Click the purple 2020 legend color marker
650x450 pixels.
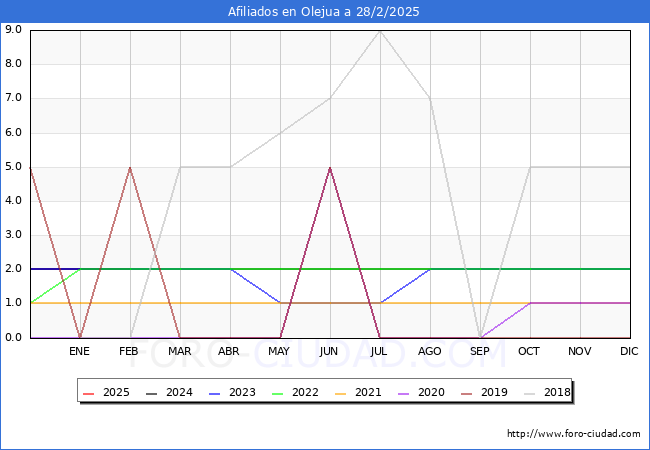tap(403, 393)
